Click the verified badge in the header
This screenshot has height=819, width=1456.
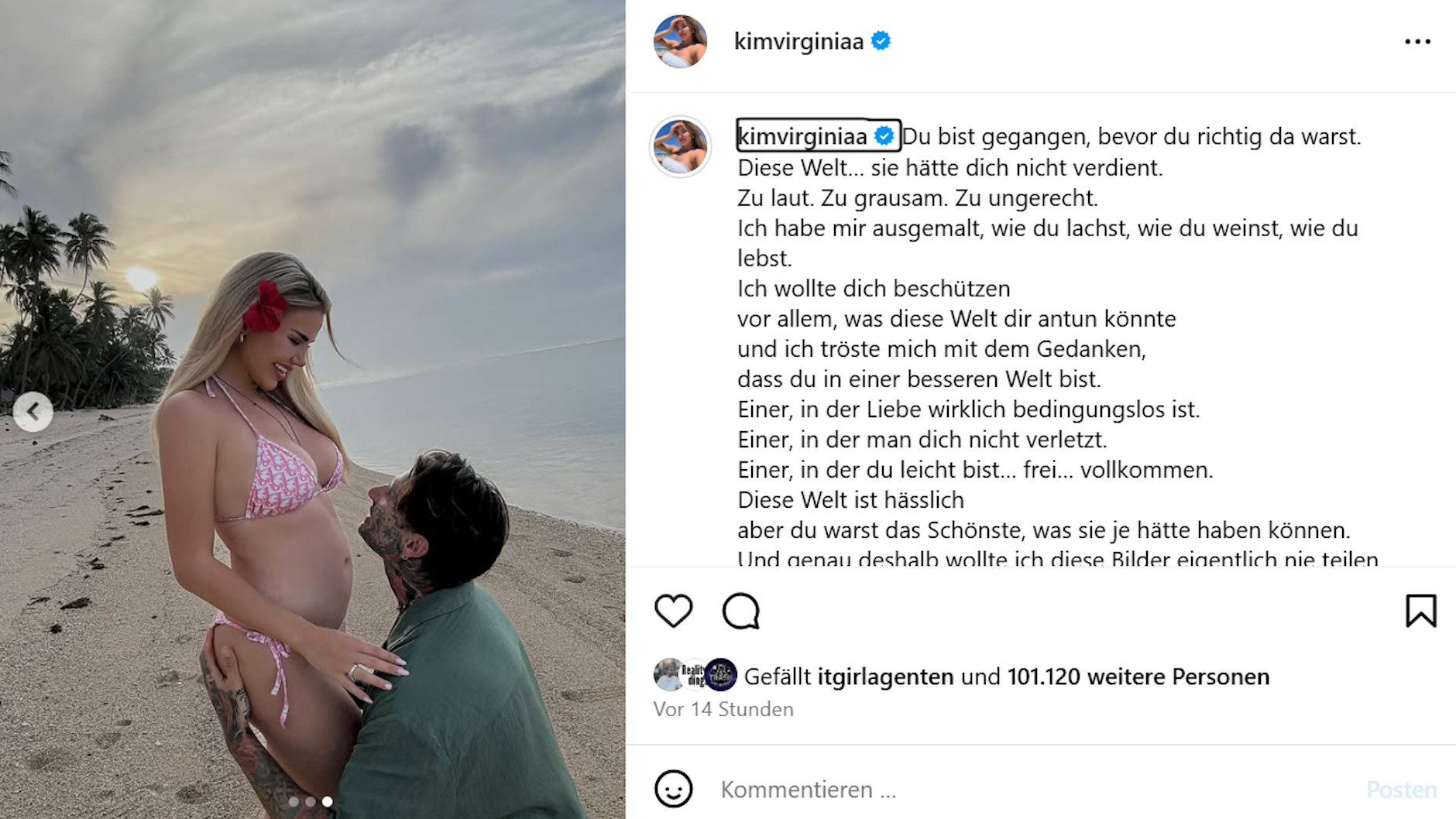pyautogui.click(x=881, y=40)
